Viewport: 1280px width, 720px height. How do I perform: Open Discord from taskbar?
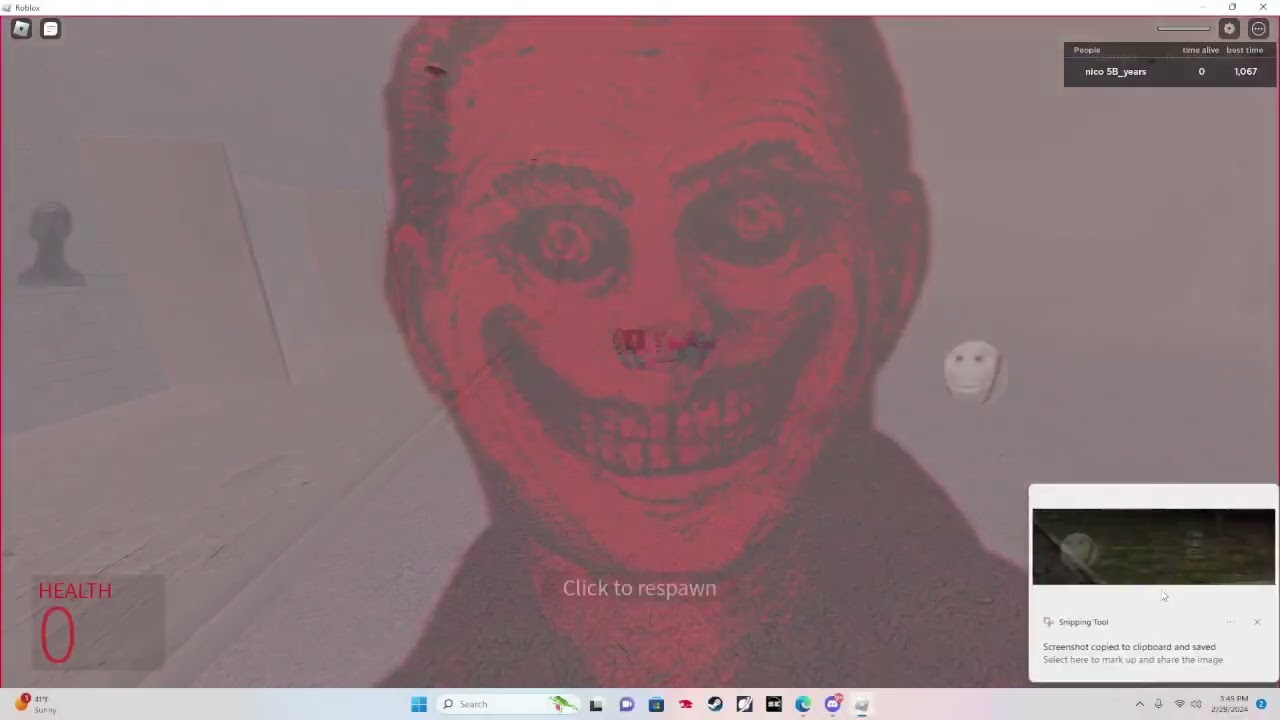coord(833,704)
